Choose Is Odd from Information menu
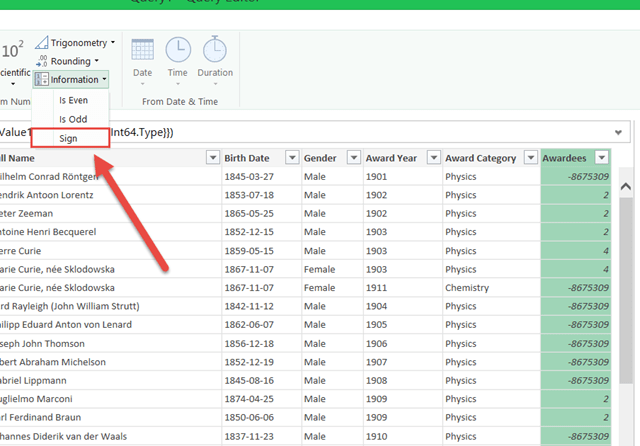Image resolution: width=640 pixels, height=446 pixels. [x=72, y=119]
